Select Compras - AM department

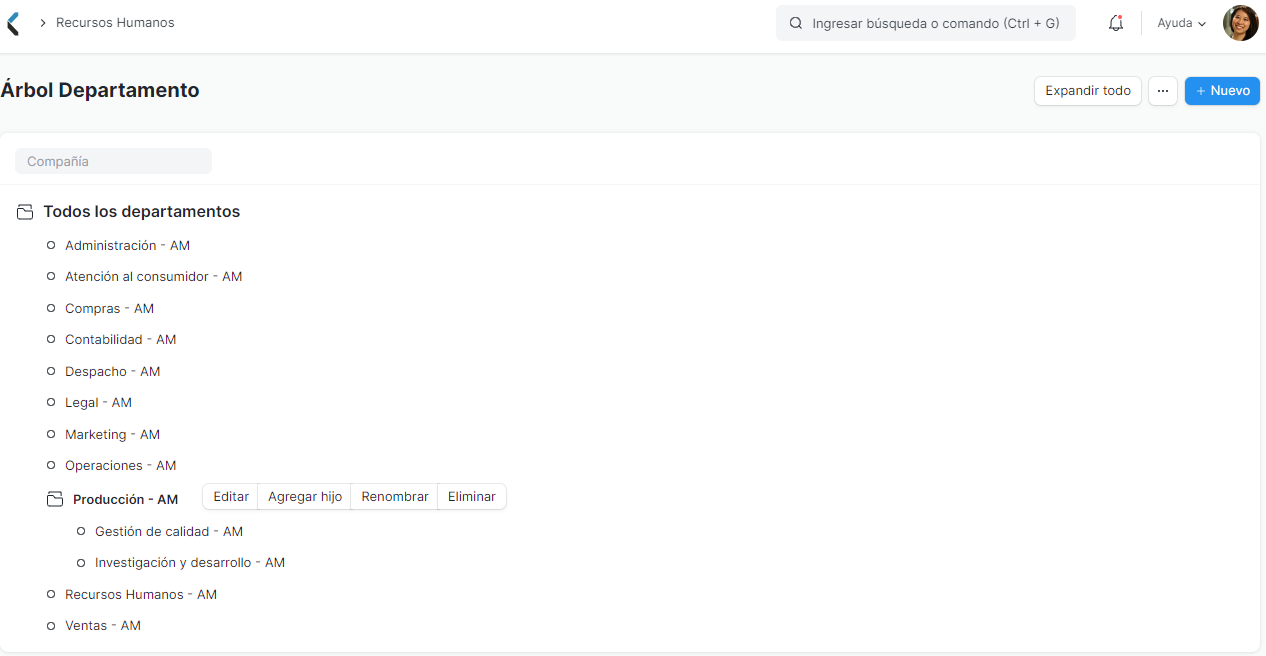tap(110, 309)
